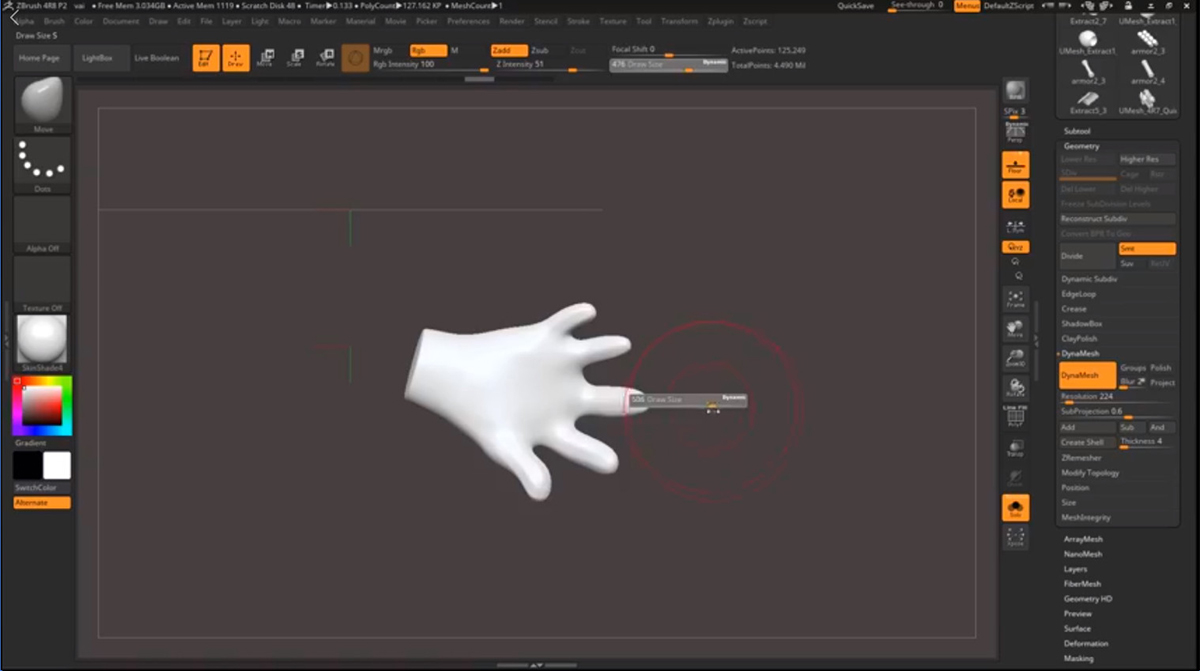Collapse the Geometry section header
Viewport: 1200px width, 671px height.
click(1081, 146)
